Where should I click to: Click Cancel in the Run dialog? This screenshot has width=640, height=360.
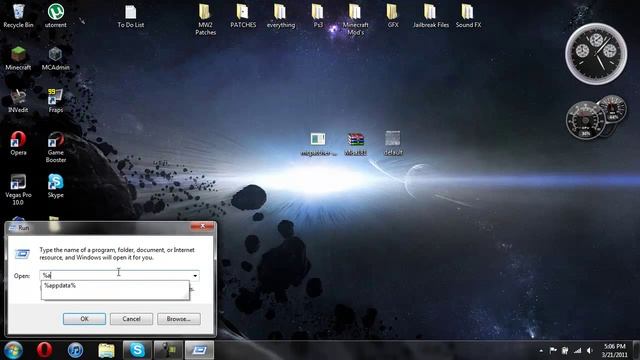click(131, 319)
